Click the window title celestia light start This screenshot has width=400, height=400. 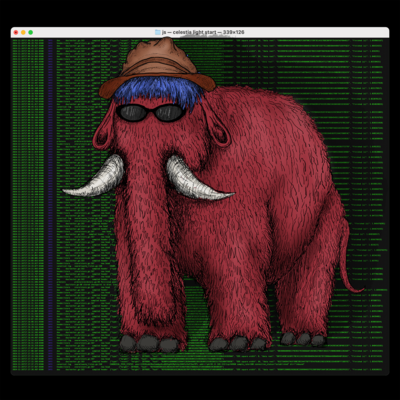(x=194, y=32)
